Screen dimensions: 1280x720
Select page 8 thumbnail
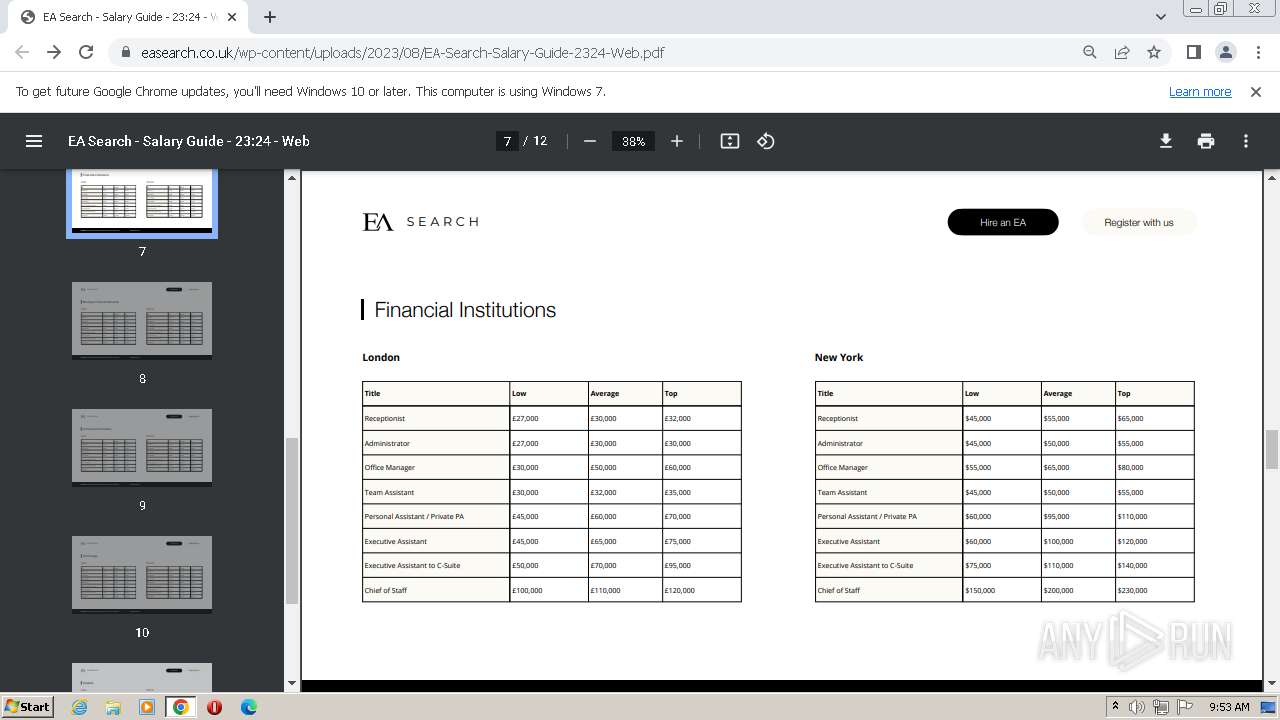coord(142,320)
